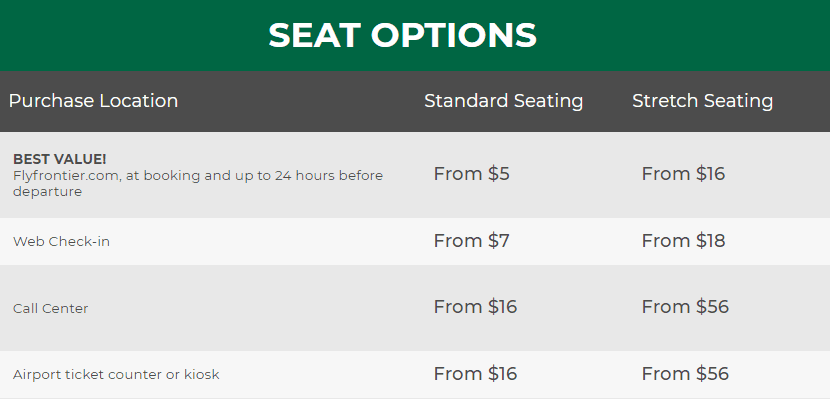Click the dark gray table header bar

[415, 101]
